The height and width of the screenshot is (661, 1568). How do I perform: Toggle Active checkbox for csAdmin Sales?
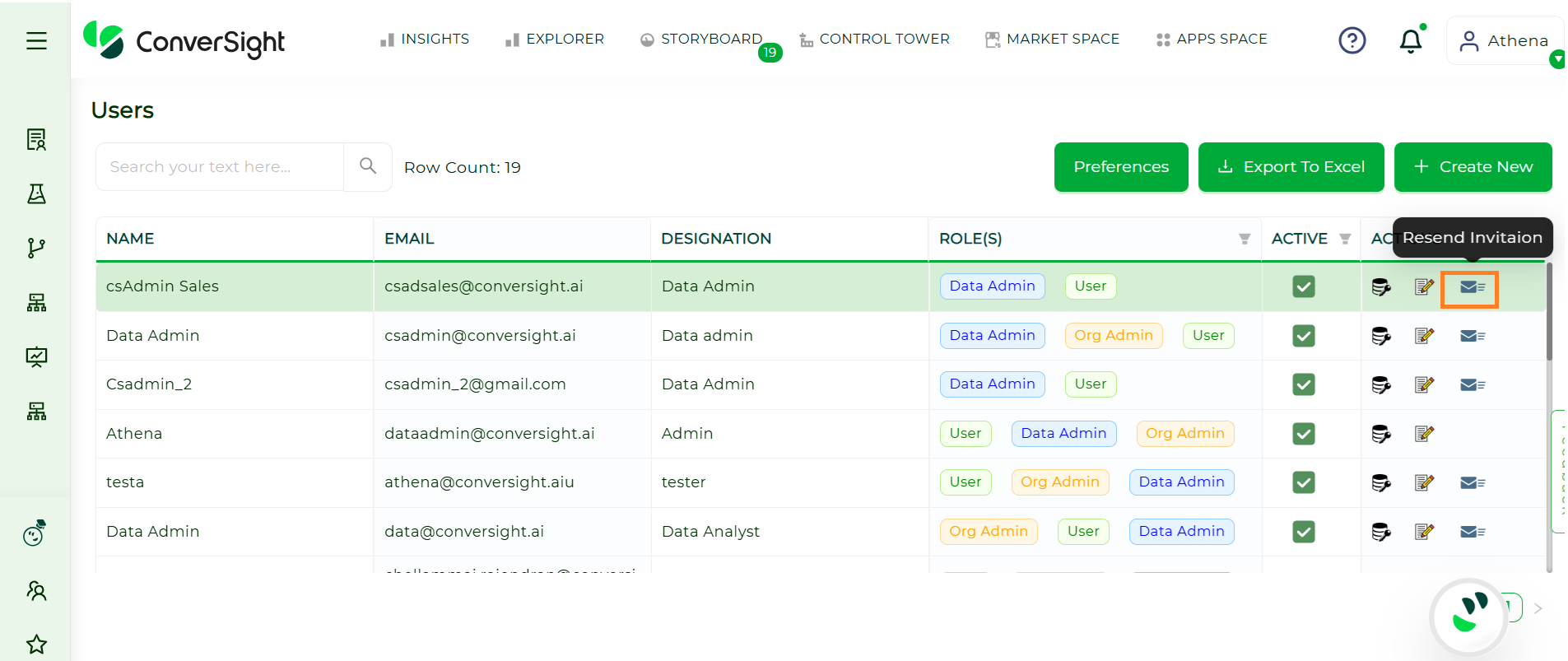click(1304, 286)
